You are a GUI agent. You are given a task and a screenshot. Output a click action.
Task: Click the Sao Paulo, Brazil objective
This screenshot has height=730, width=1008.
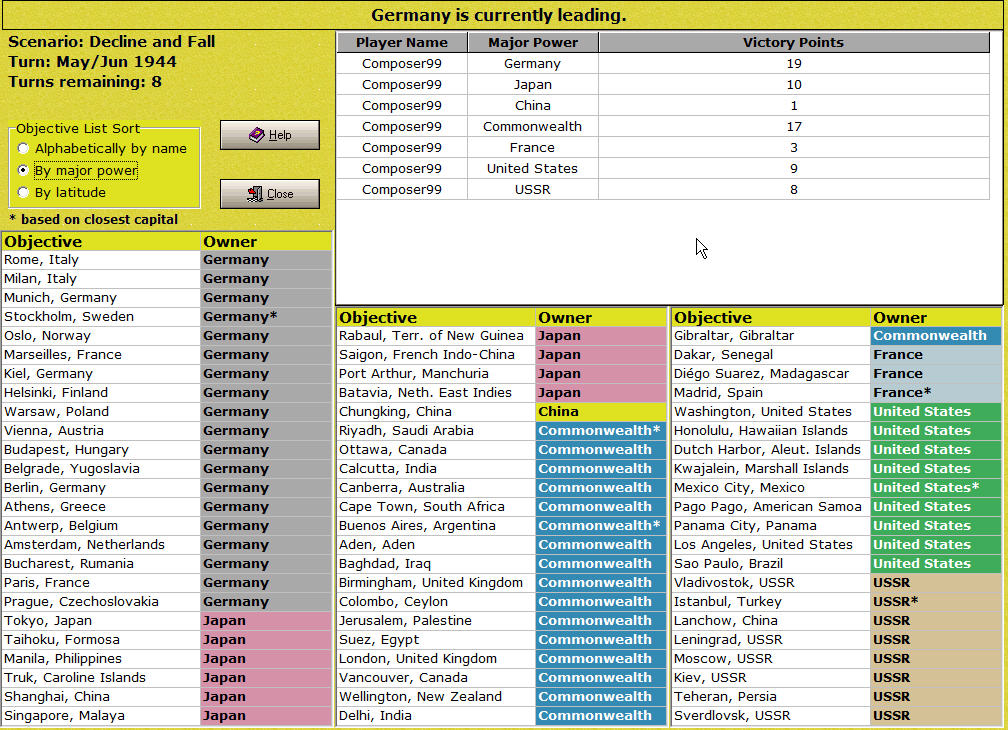click(771, 564)
